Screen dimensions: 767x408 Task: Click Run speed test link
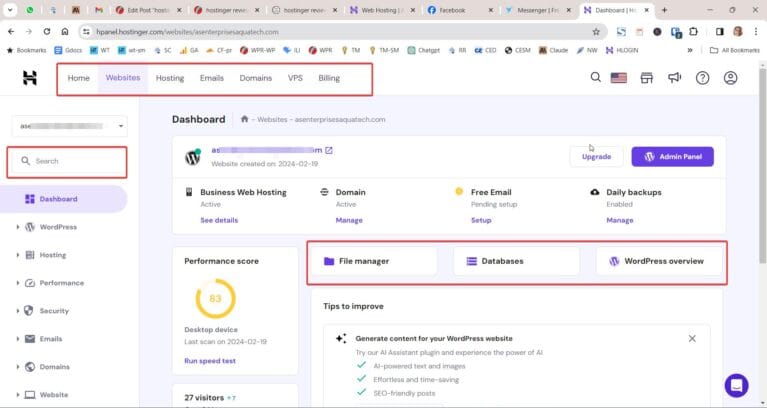tap(210, 360)
